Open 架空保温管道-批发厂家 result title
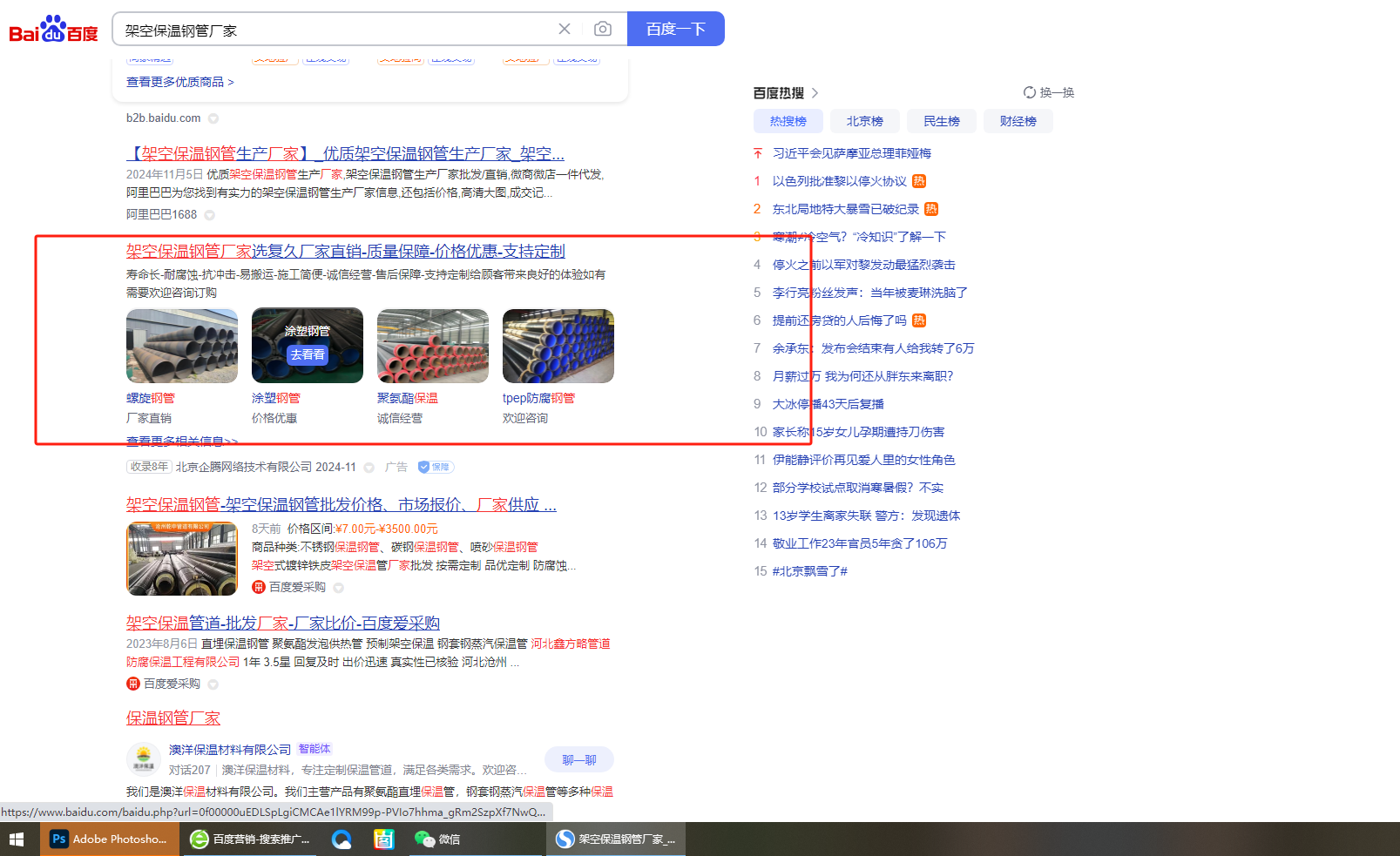This screenshot has height=856, width=1400. pyautogui.click(x=283, y=623)
